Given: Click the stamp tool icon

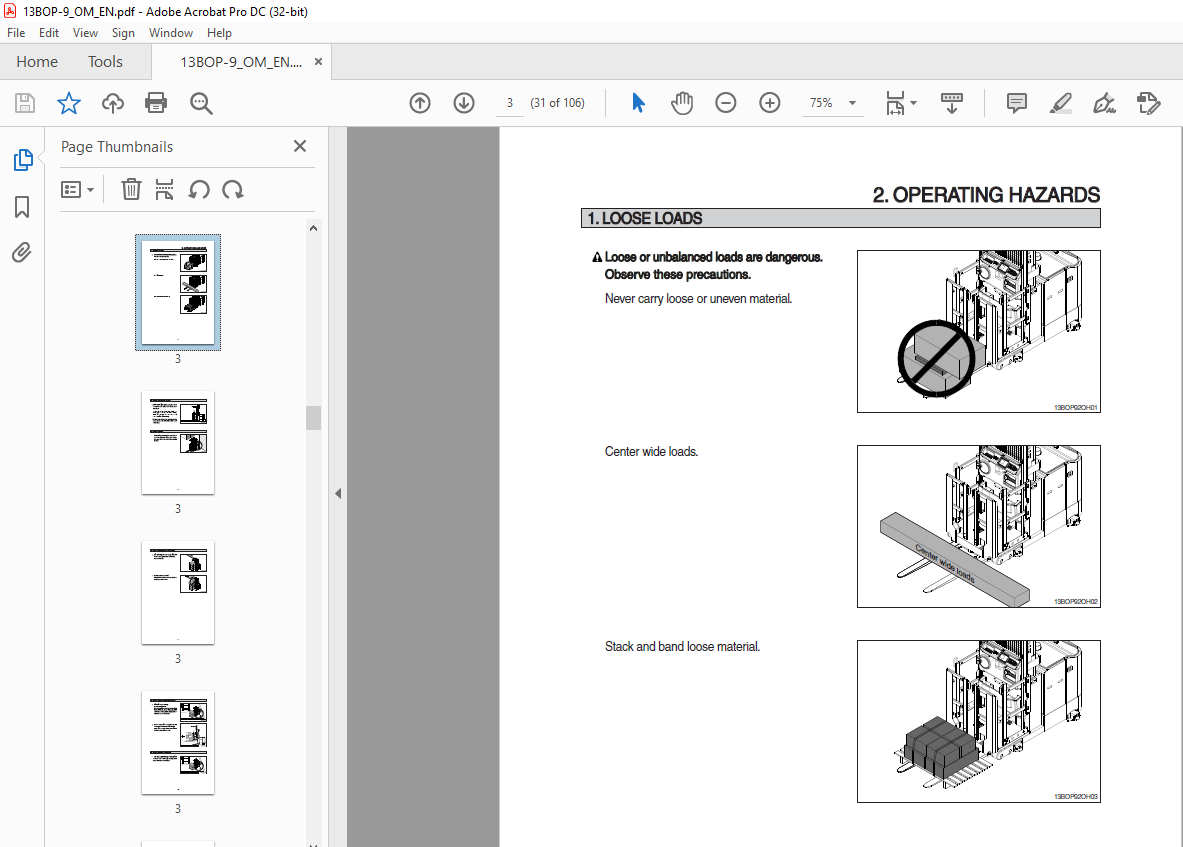Looking at the screenshot, I should pos(1148,103).
